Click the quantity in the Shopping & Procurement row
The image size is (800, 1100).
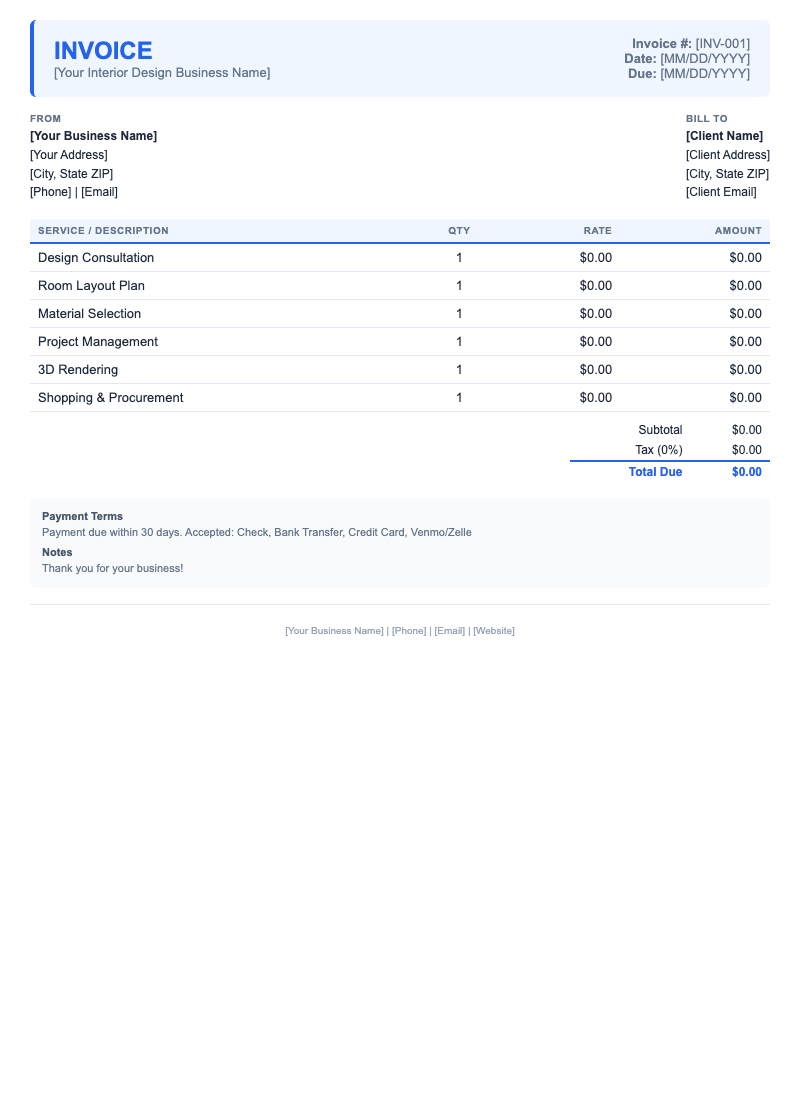pos(460,398)
